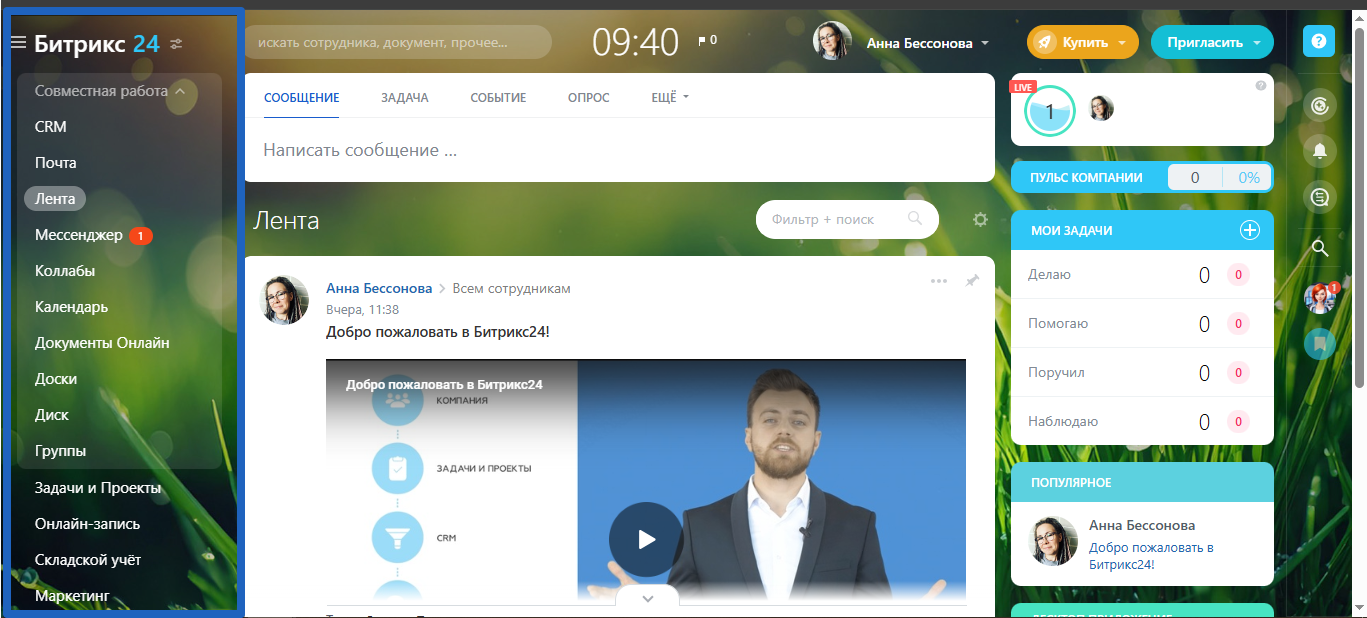Open Диск in the left menu
The image size is (1367, 618).
52,415
